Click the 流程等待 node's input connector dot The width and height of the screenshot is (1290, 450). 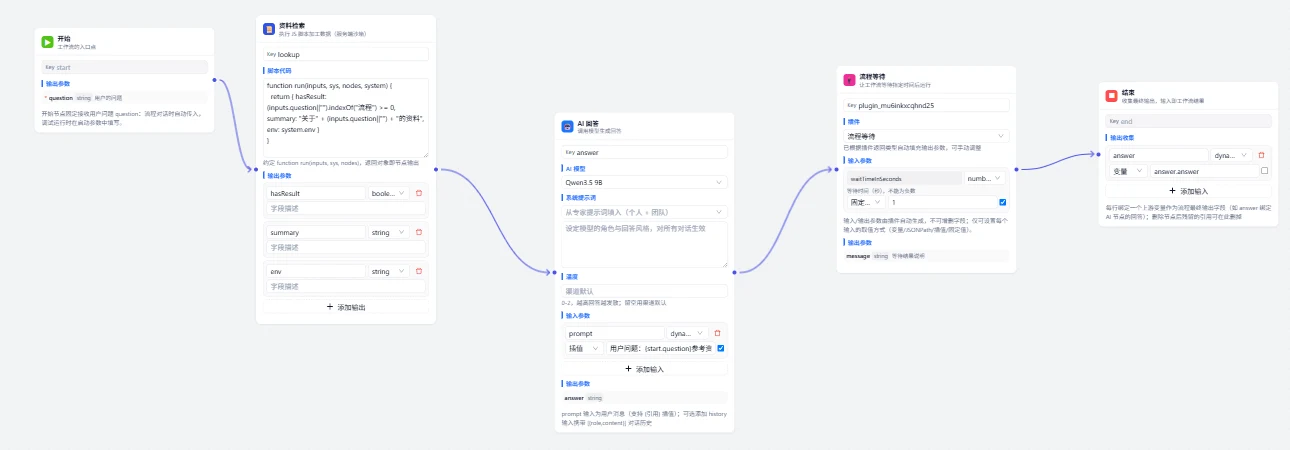(836, 169)
